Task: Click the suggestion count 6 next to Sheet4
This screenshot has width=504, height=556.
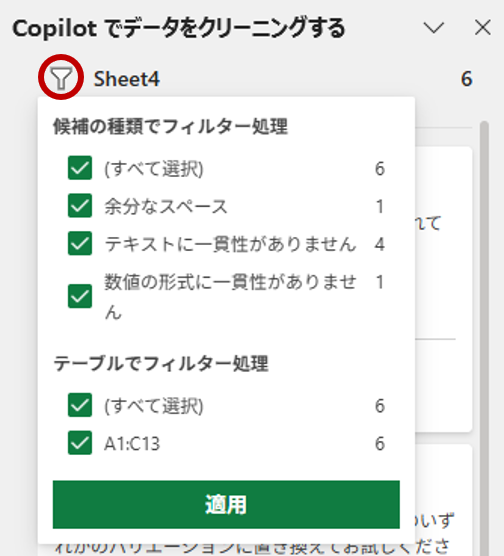Action: (466, 79)
